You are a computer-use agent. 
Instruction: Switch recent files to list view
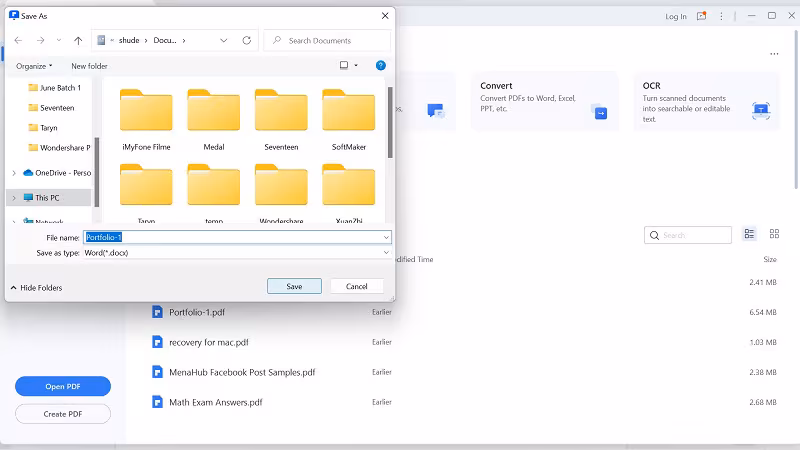(x=749, y=234)
